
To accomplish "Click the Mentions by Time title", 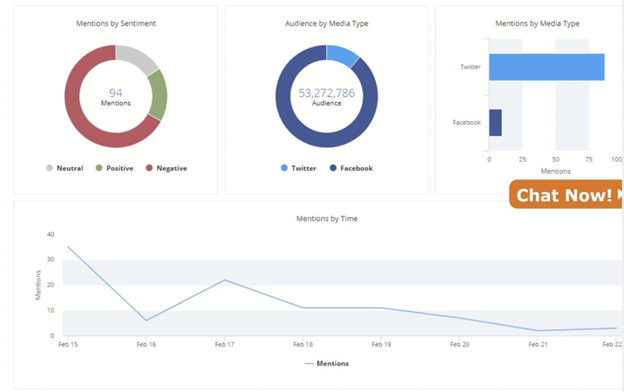I will 327,218.
